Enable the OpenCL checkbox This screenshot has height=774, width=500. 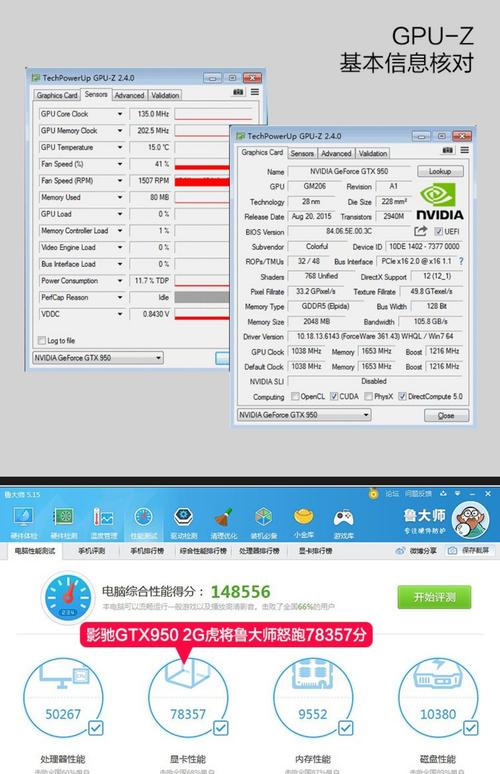(x=295, y=396)
